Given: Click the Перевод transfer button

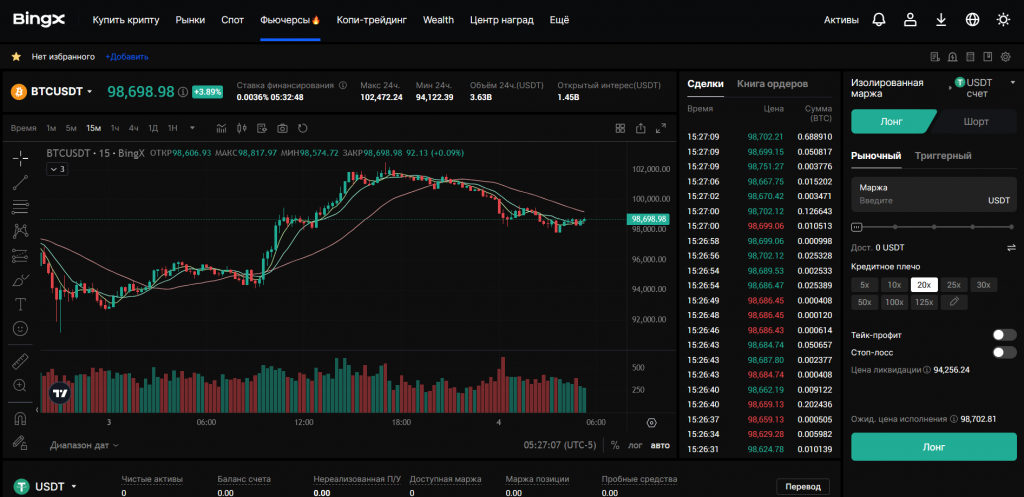Looking at the screenshot, I should click(803, 487).
